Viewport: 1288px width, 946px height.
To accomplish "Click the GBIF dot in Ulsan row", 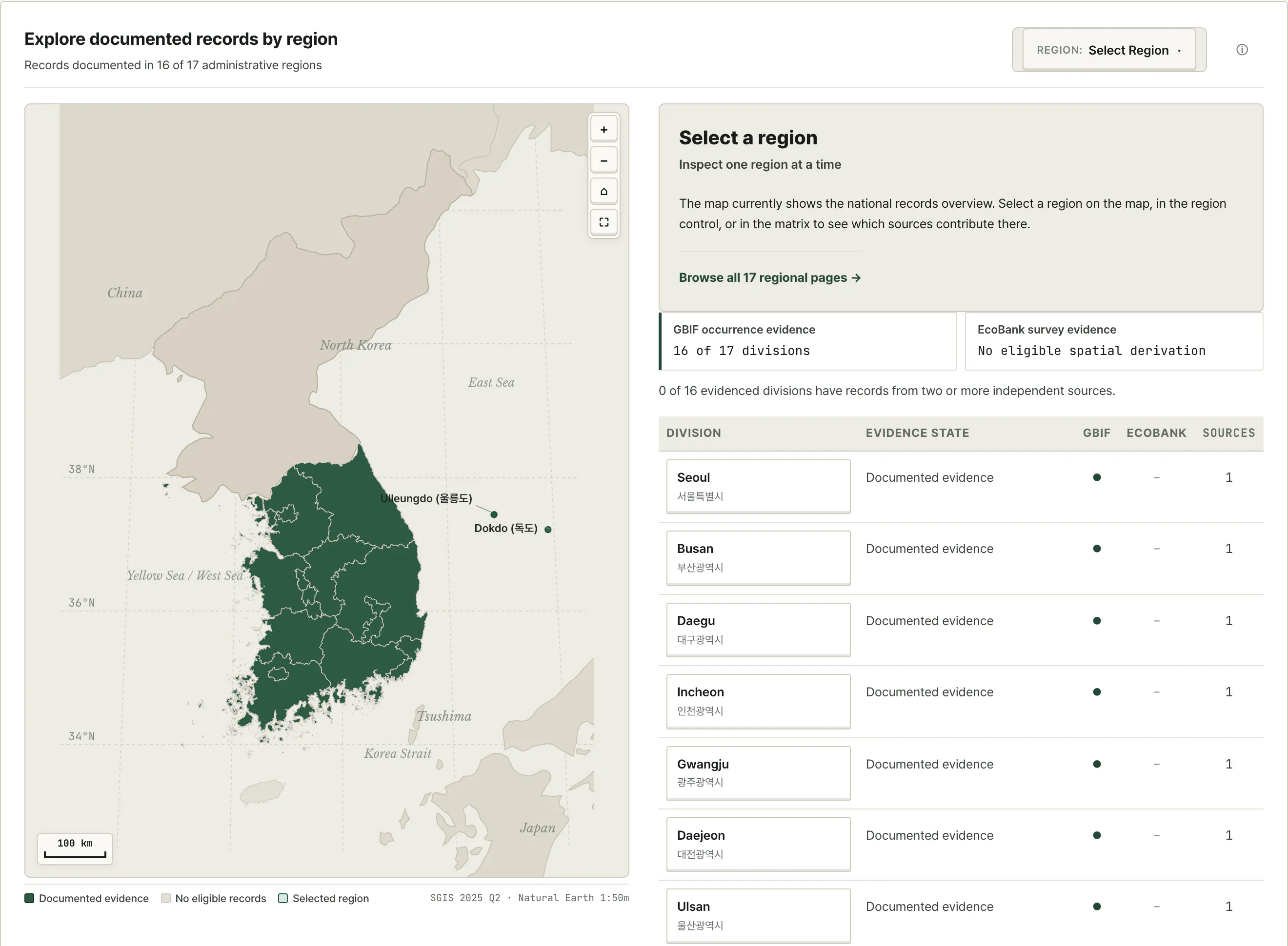I will [x=1097, y=907].
